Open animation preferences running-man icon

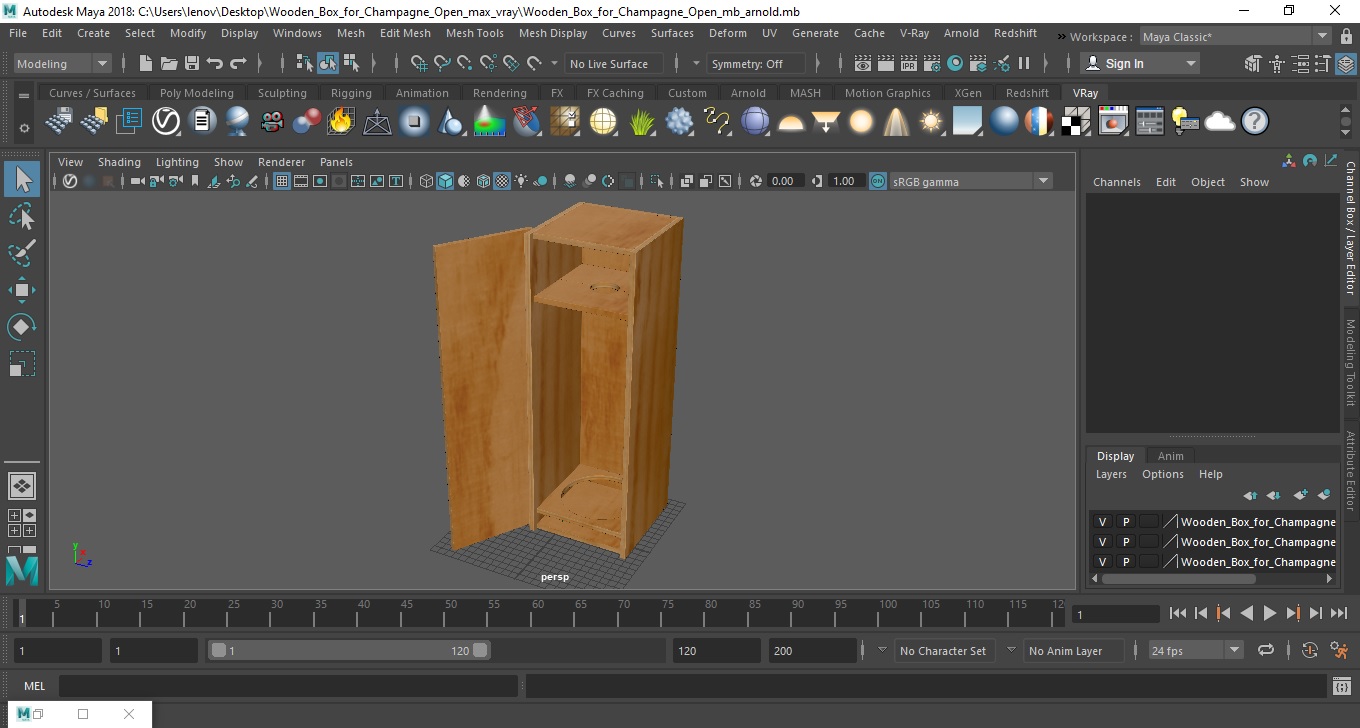point(1340,650)
